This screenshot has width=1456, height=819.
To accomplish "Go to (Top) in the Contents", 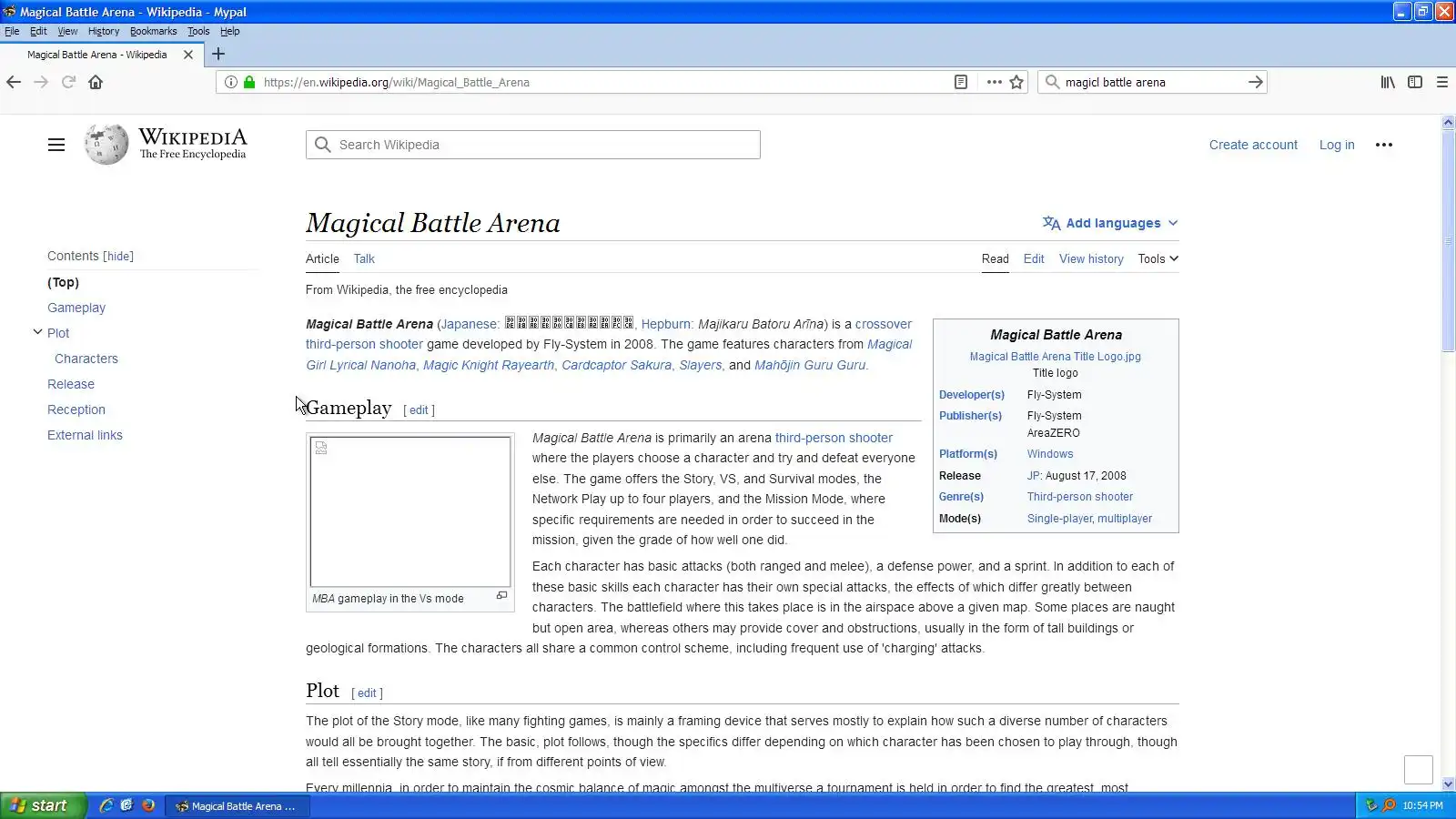I will point(64,282).
